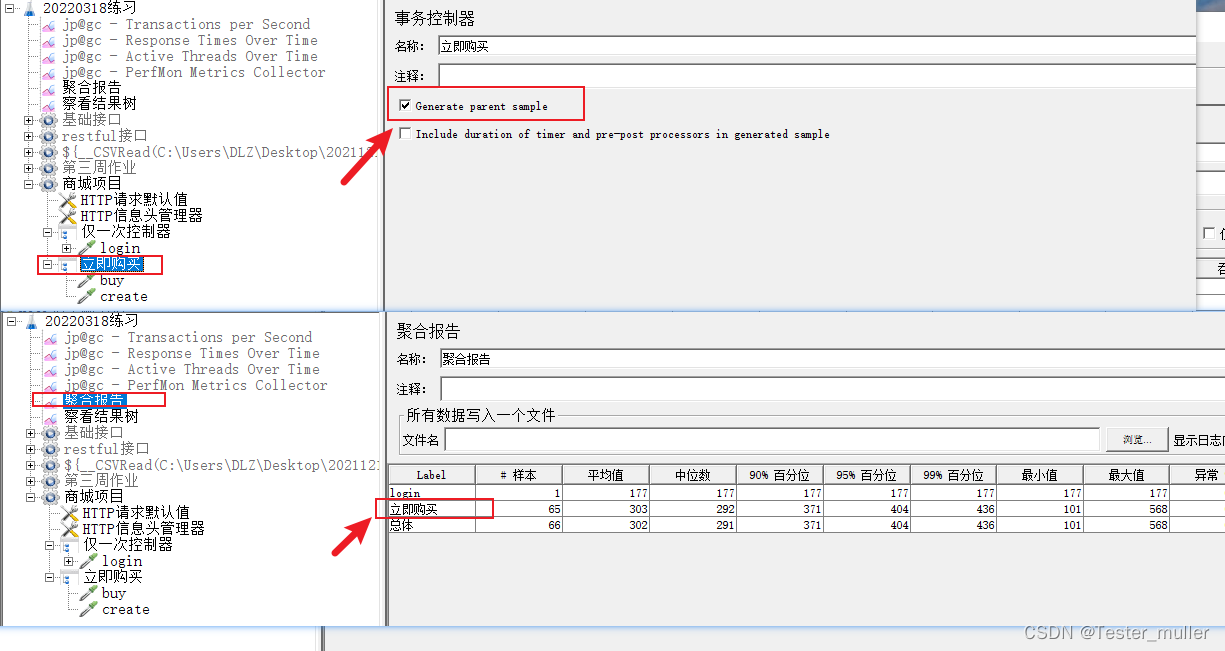Click the 文件名 input field
The width and height of the screenshot is (1225, 651).
click(x=772, y=440)
